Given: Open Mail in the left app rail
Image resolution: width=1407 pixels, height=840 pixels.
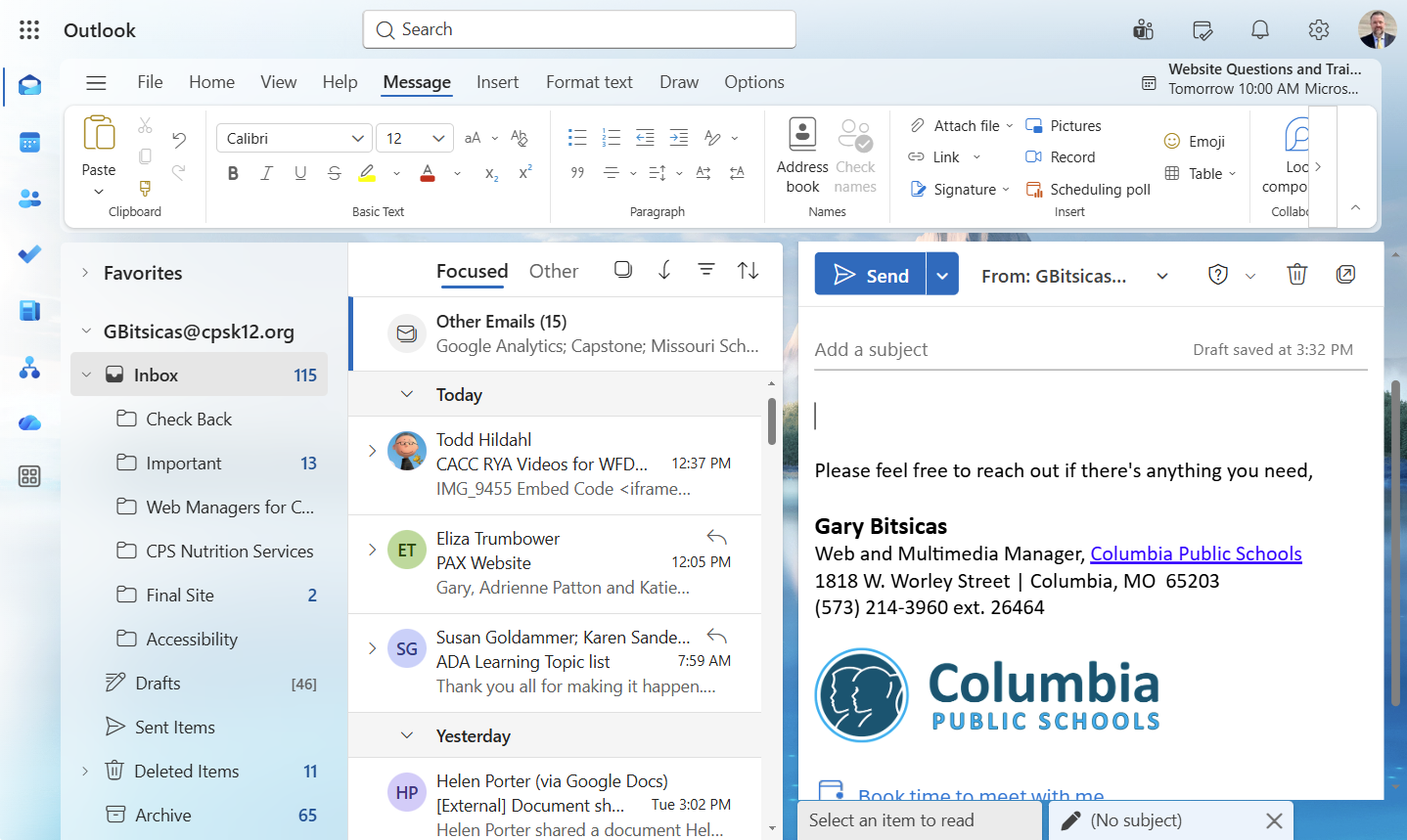Looking at the screenshot, I should click(x=29, y=86).
